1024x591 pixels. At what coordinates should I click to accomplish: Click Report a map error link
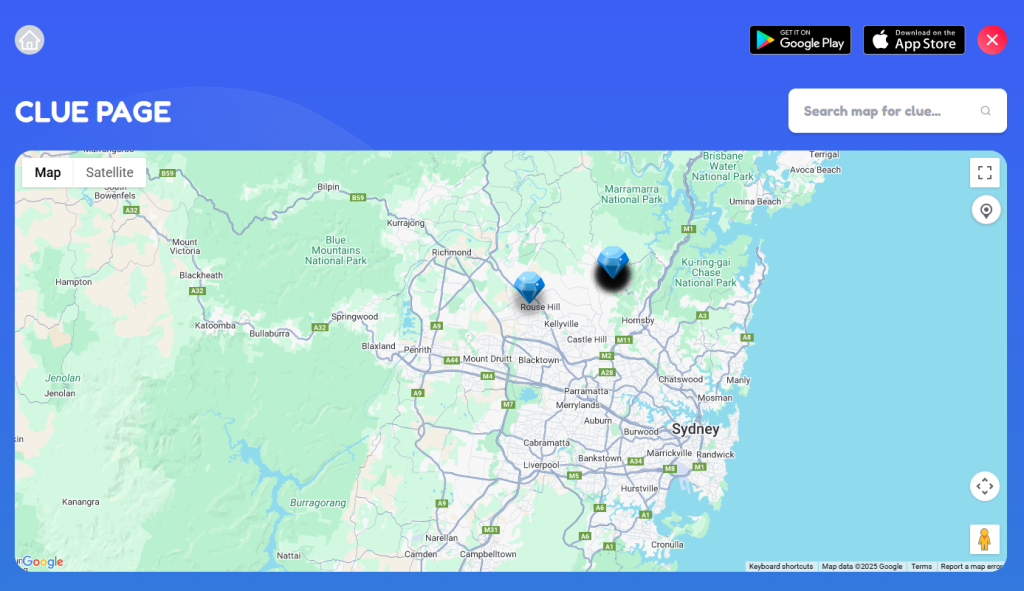971,566
